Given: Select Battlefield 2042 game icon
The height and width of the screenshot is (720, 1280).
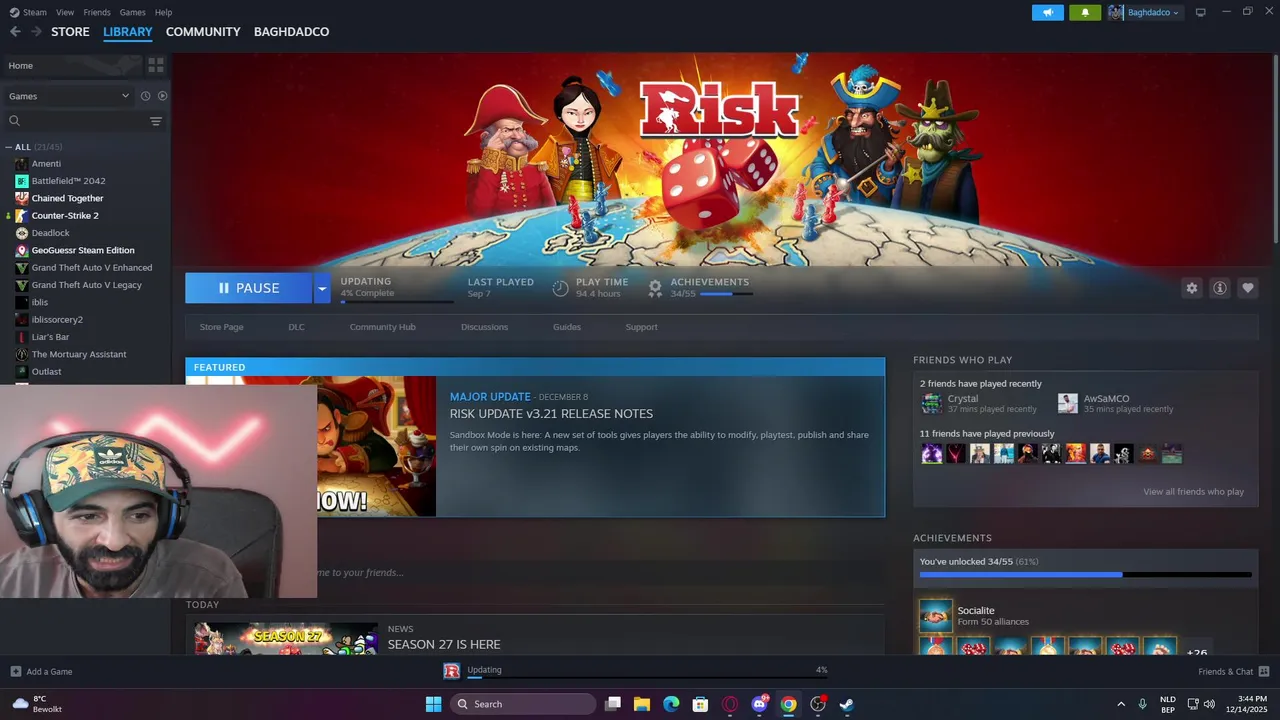Looking at the screenshot, I should 22,181.
